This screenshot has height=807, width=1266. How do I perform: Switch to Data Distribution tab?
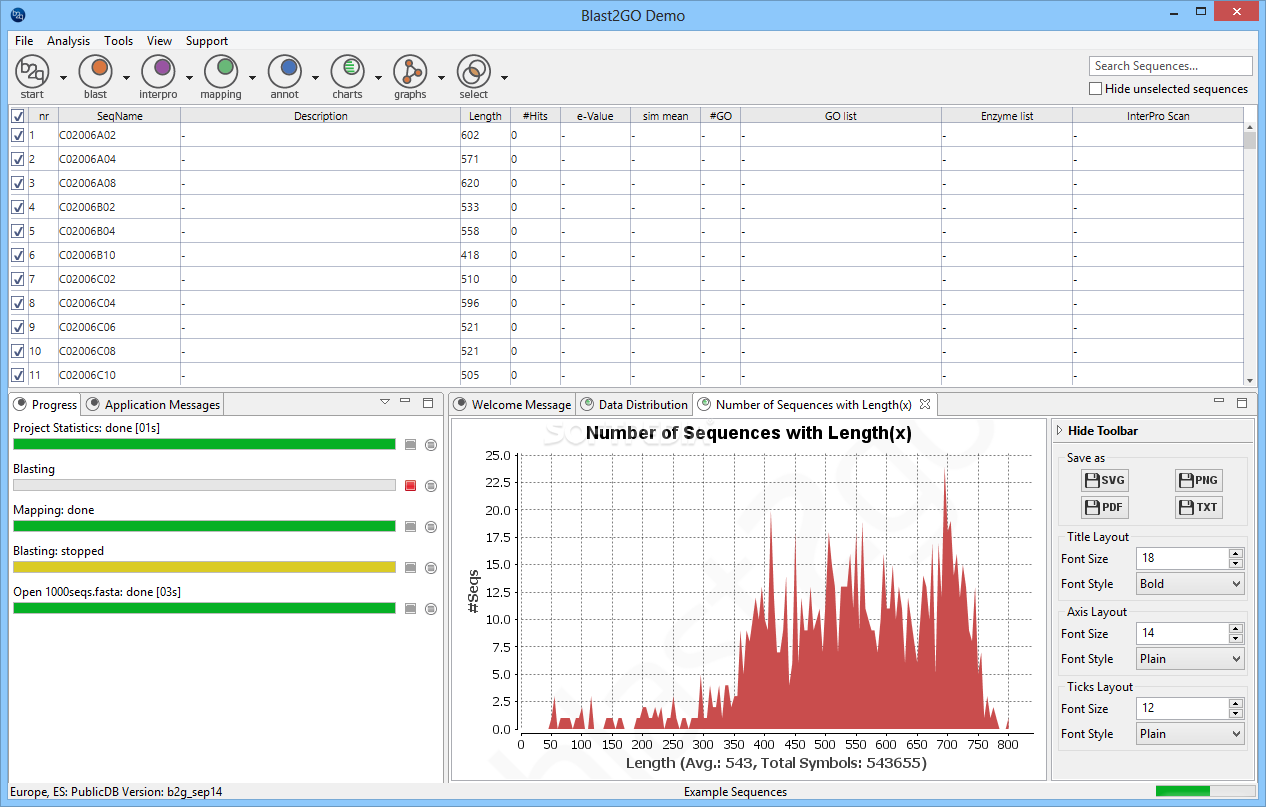(635, 405)
